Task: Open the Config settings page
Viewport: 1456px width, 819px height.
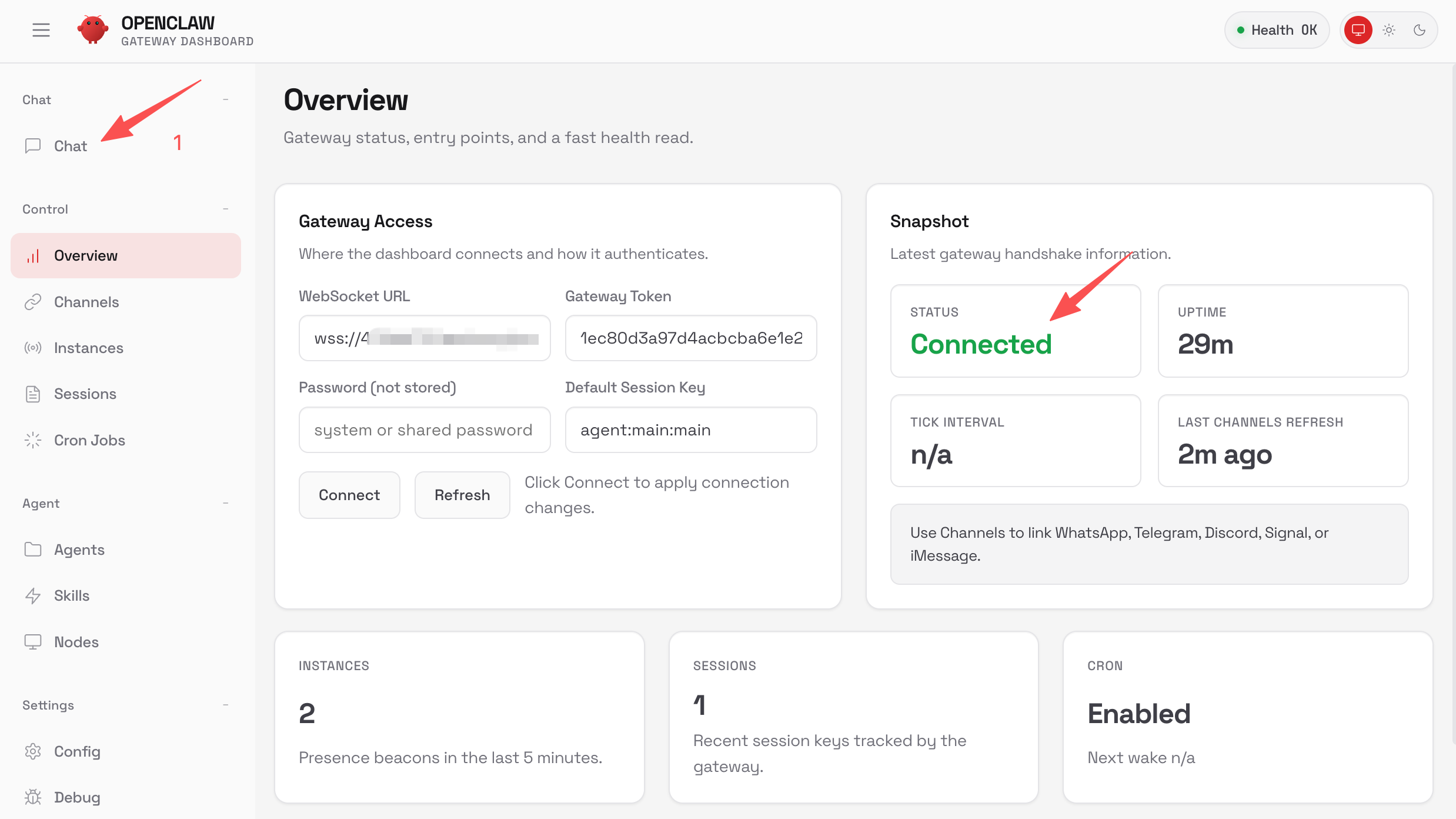Action: (77, 751)
